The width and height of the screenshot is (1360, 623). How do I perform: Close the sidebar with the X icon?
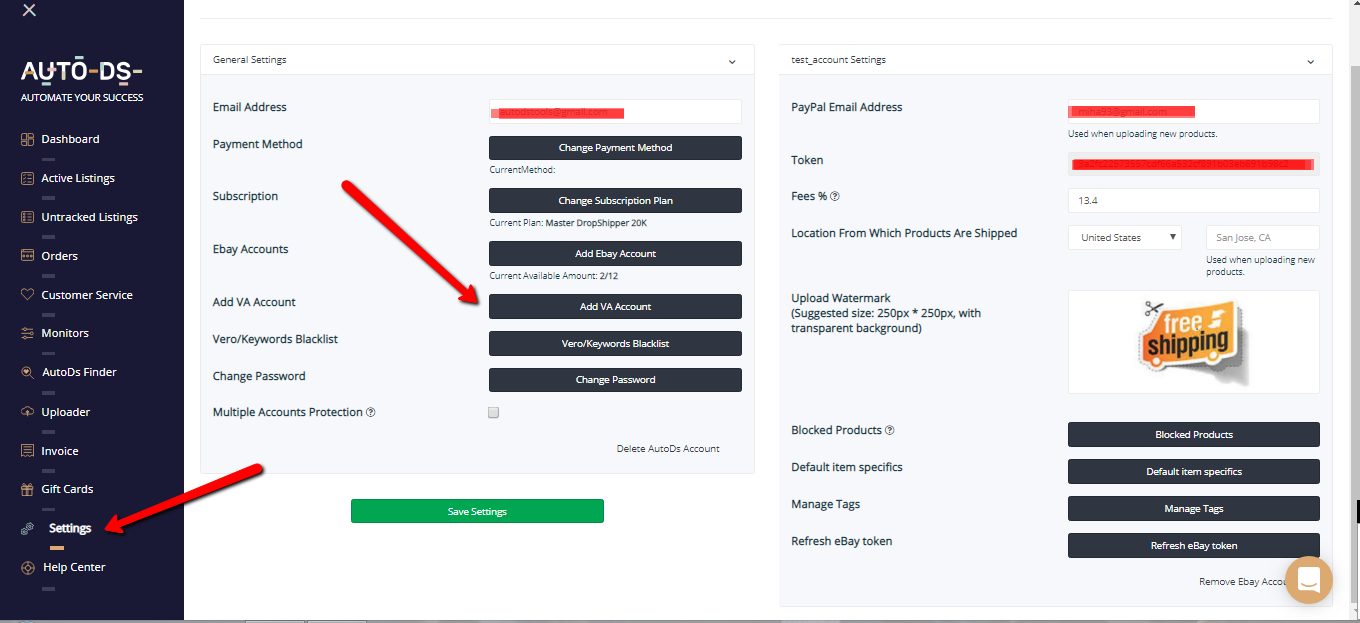29,10
